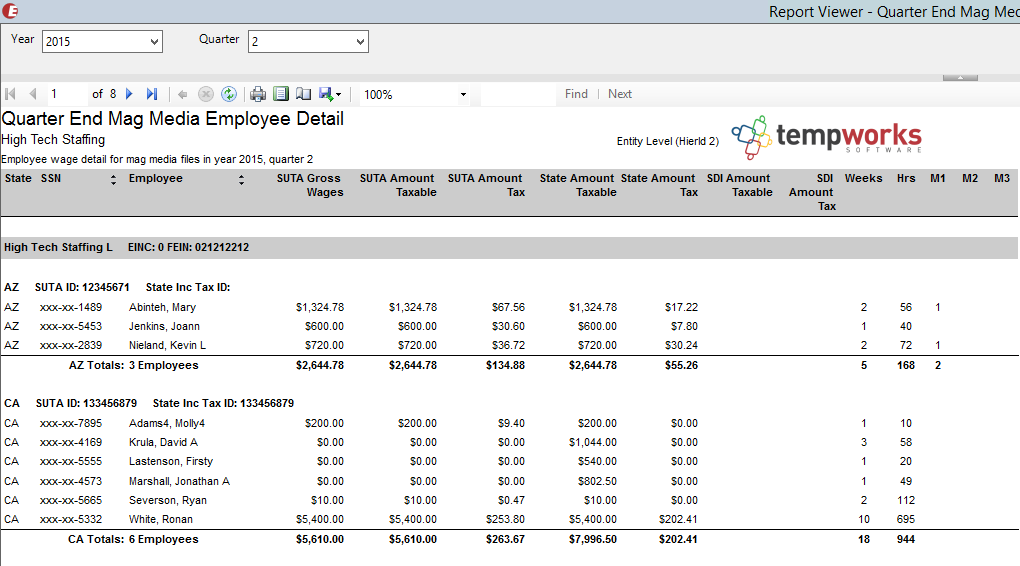This screenshot has height=566, width=1020.
Task: Jump to the last report page
Action: coord(152,94)
